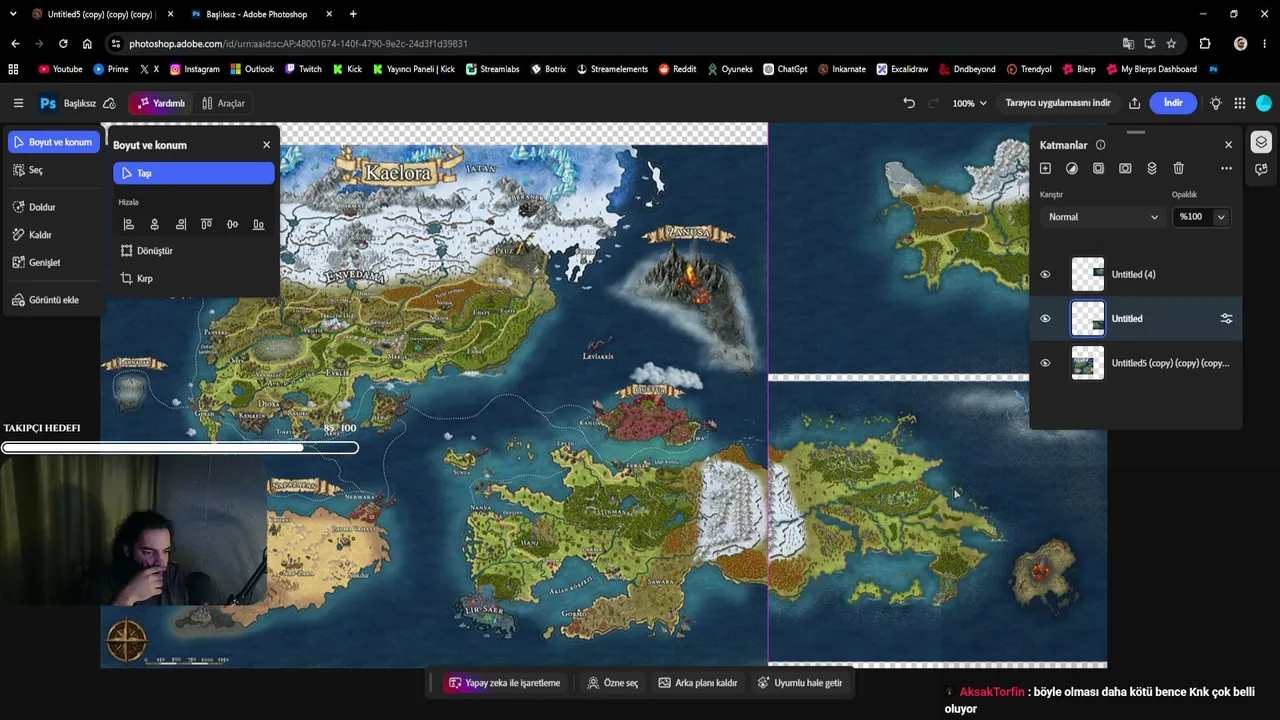Viewport: 1280px width, 720px height.
Task: Click the Taşı move button
Action: pyautogui.click(x=194, y=173)
